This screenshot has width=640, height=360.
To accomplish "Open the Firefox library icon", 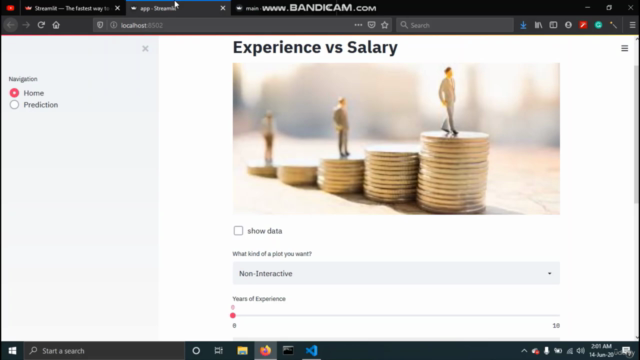I will pyautogui.click(x=538, y=25).
